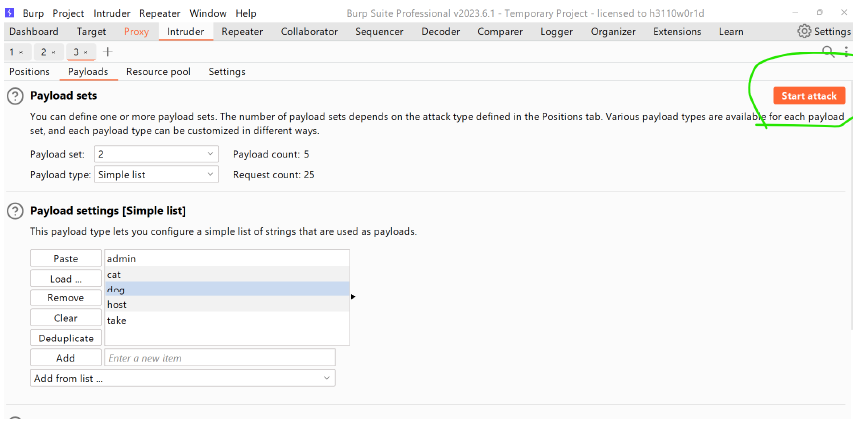This screenshot has height=423, width=857.
Task: Switch to the Proxy tab
Action: pyautogui.click(x=136, y=32)
